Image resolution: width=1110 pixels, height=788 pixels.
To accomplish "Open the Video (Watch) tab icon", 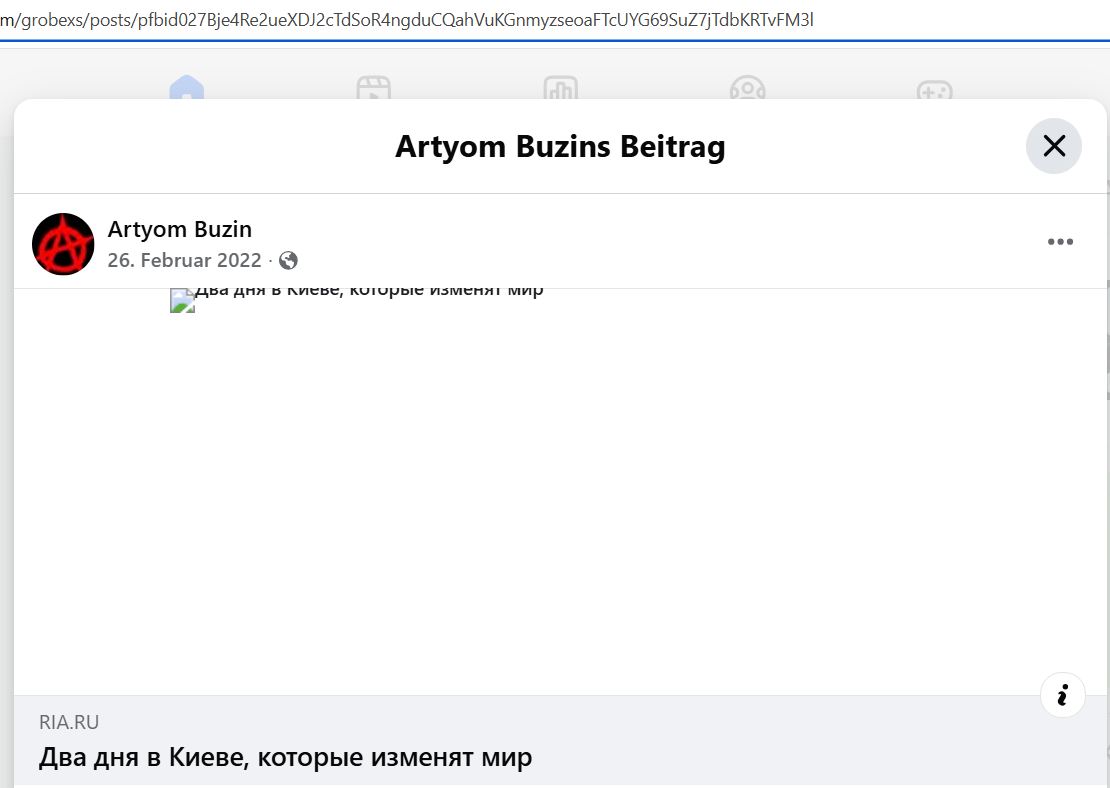I will (x=374, y=88).
